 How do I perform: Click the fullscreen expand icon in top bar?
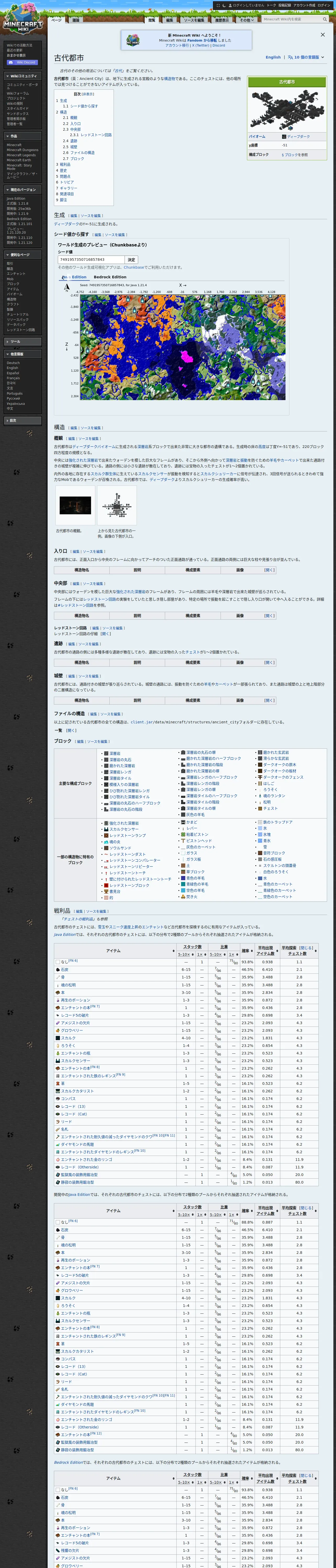point(218,5)
